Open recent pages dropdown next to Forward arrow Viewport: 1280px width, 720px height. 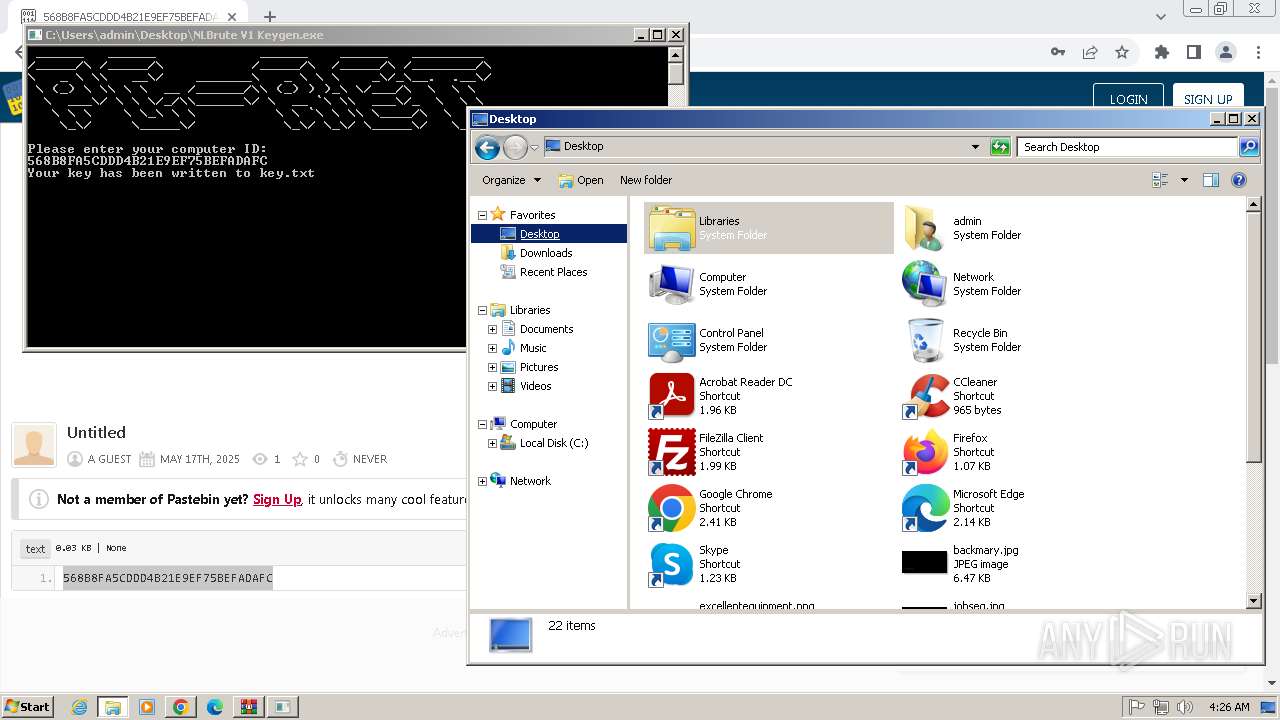point(534,148)
